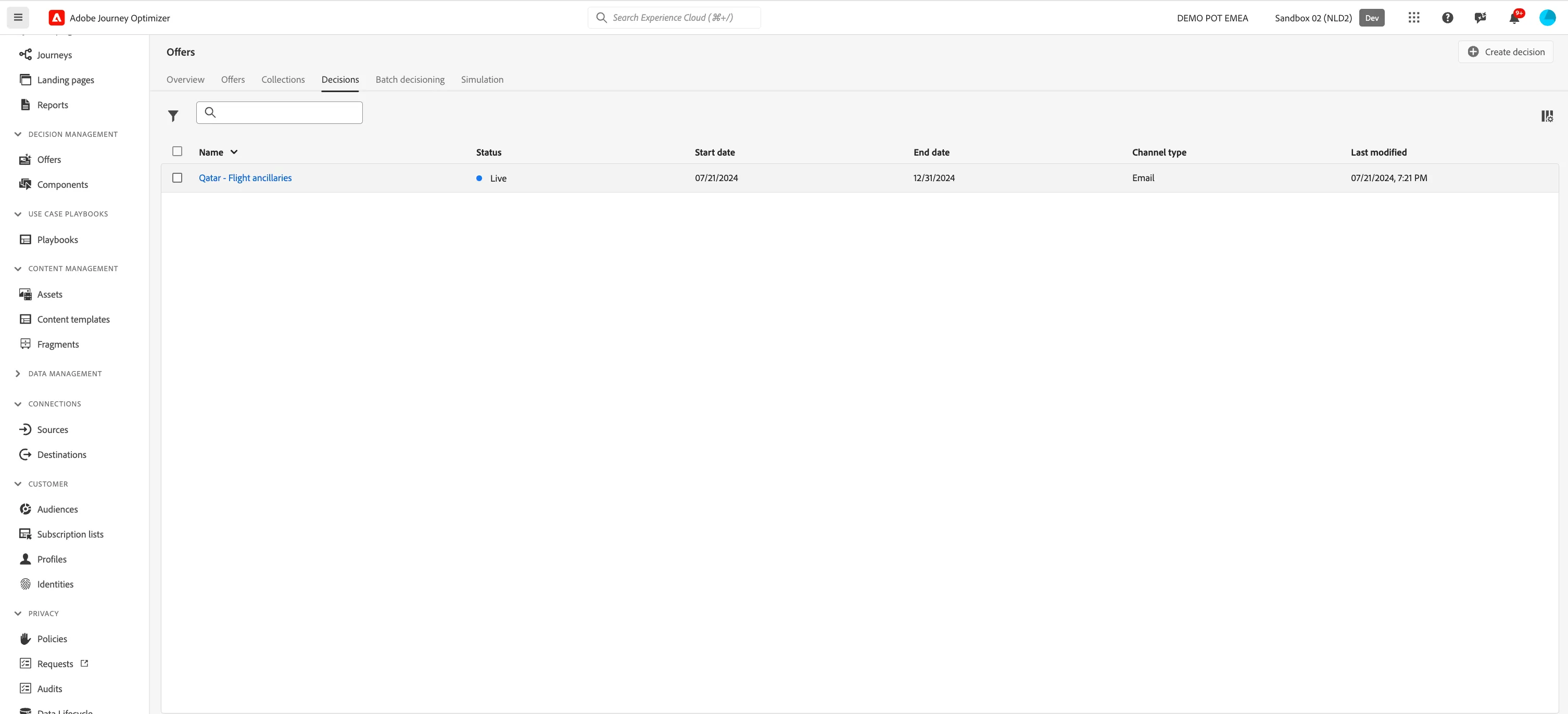
Task: Open the Qatar - Flight ancillaries decision link
Action: (245, 178)
